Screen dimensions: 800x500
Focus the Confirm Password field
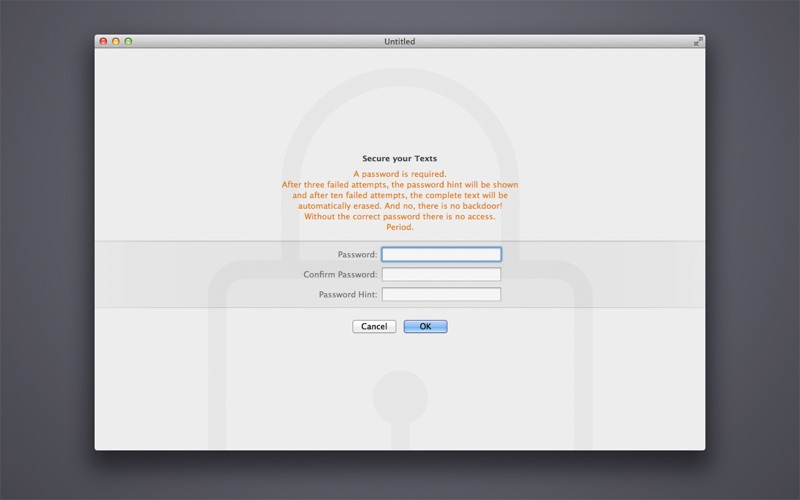441,274
